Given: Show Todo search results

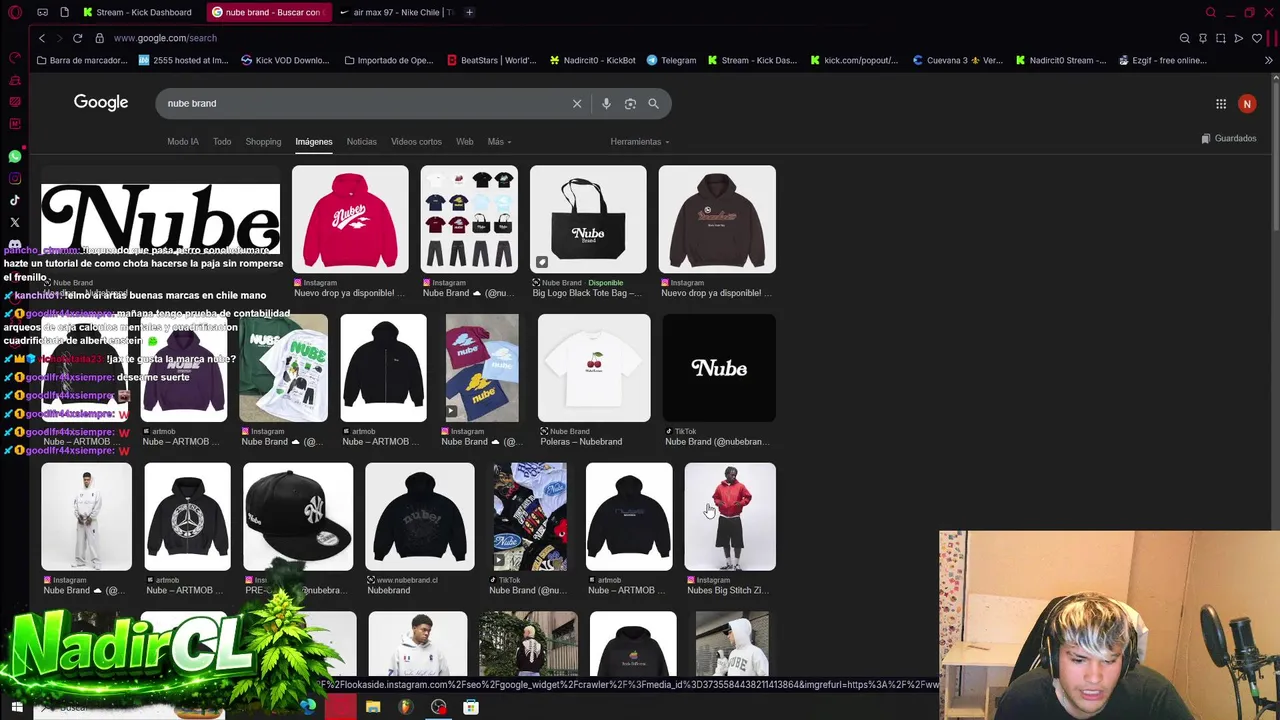Looking at the screenshot, I should point(222,142).
